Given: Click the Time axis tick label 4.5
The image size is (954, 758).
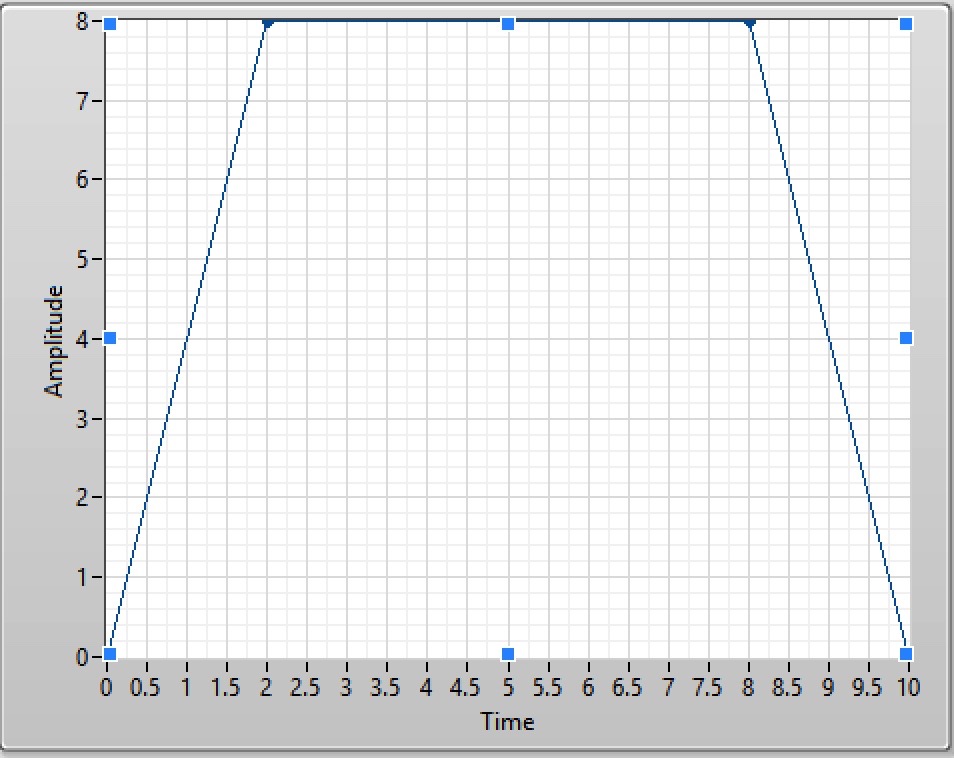Looking at the screenshot, I should click(465, 687).
